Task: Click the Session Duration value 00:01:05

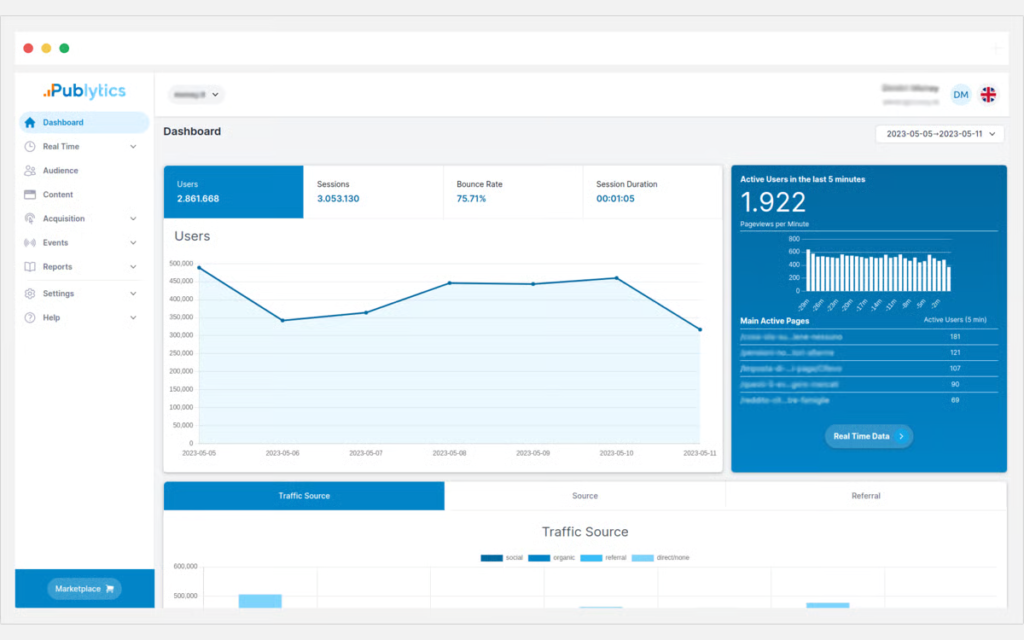Action: click(615, 199)
